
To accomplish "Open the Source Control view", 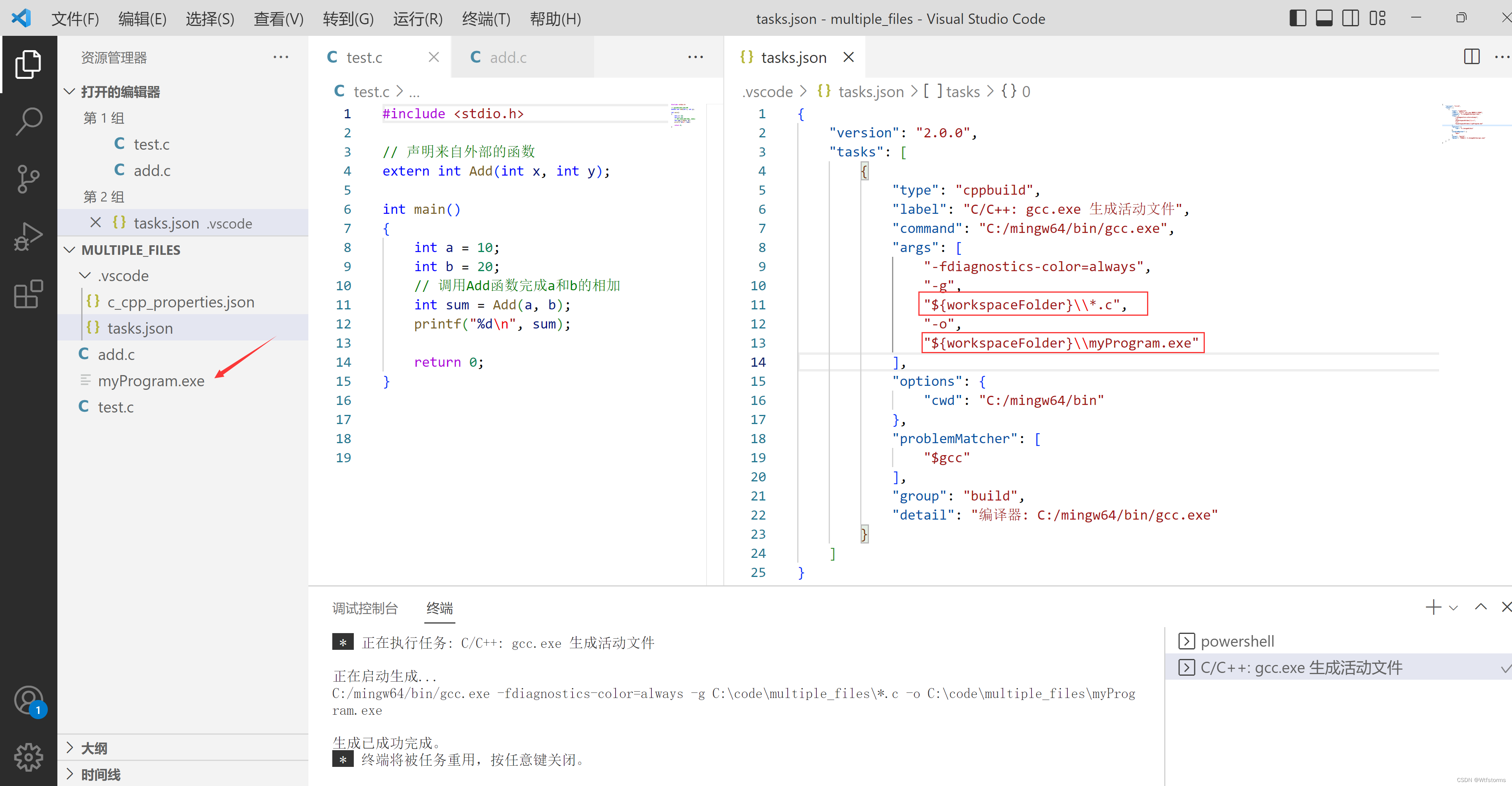I will tap(28, 179).
